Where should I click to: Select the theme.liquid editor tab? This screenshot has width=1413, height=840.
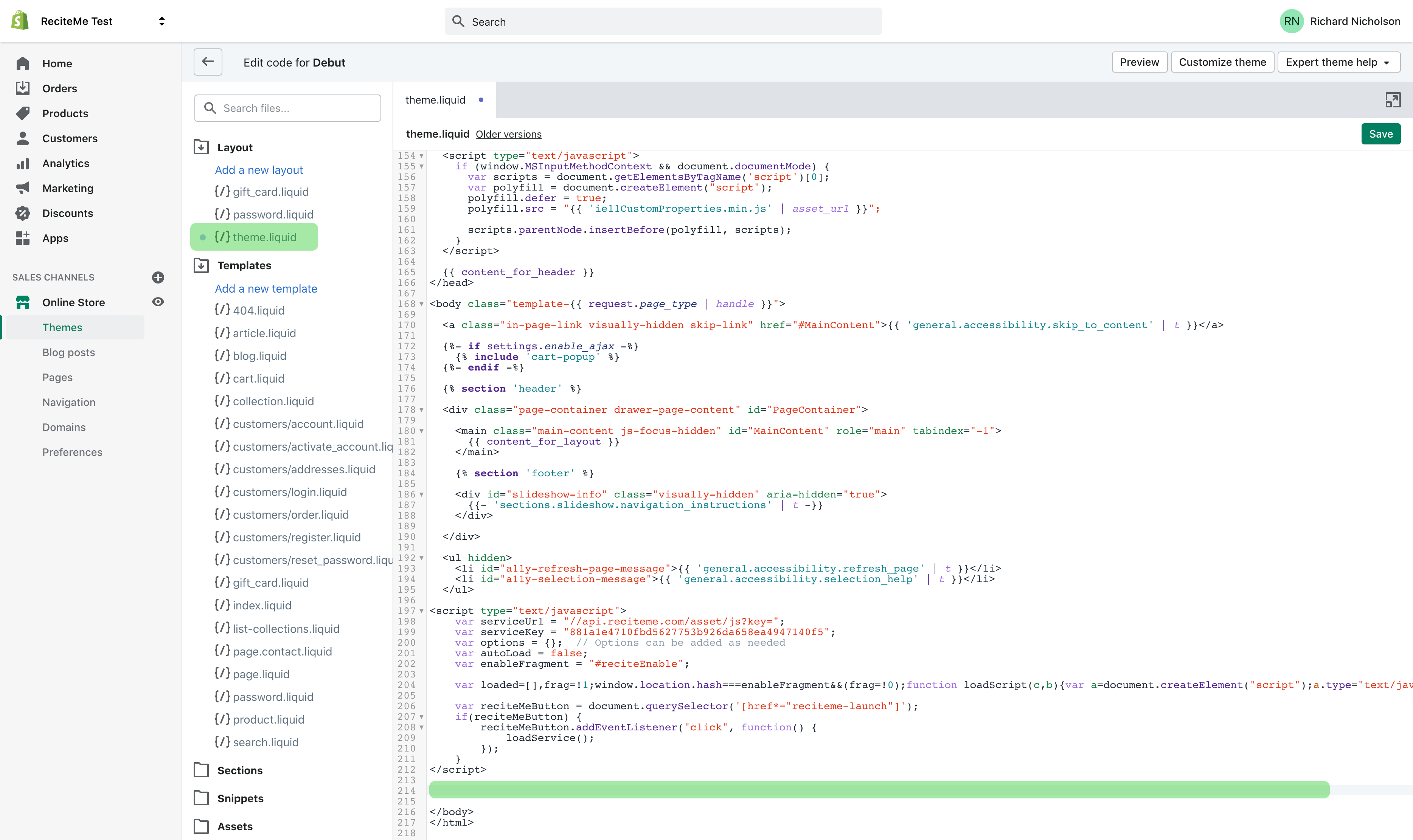(x=444, y=100)
